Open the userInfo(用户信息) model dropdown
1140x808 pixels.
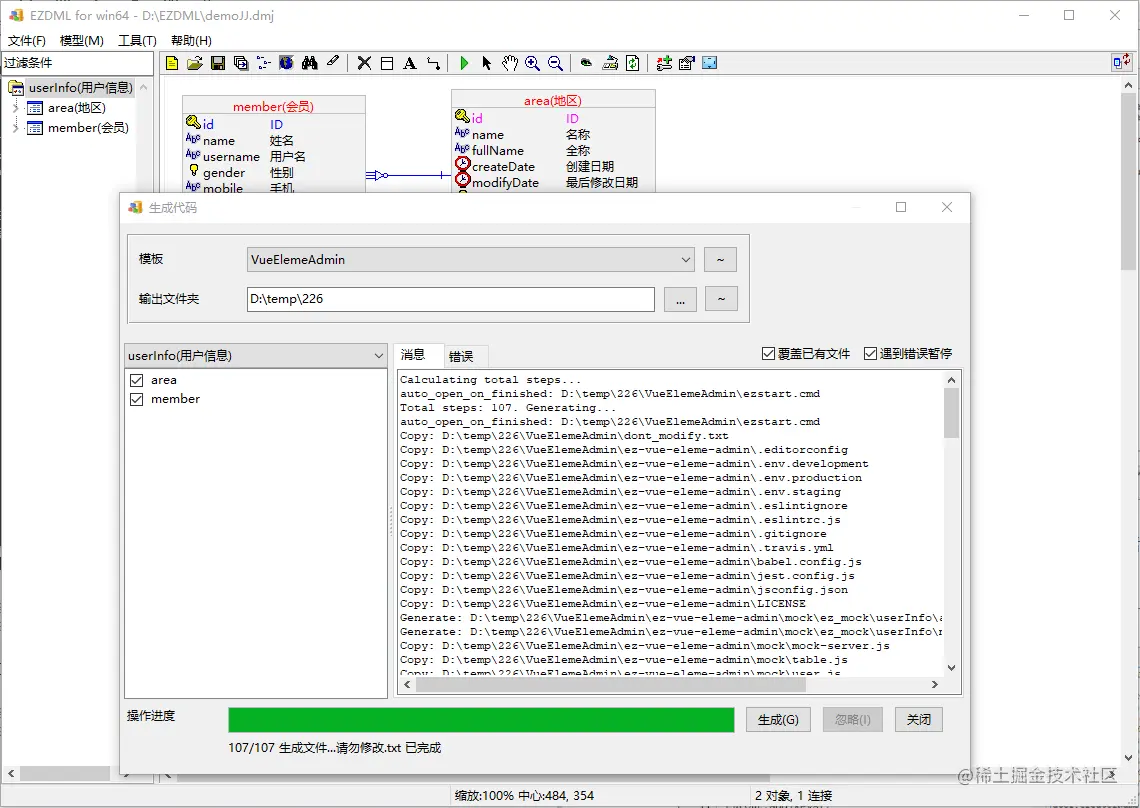(x=255, y=356)
